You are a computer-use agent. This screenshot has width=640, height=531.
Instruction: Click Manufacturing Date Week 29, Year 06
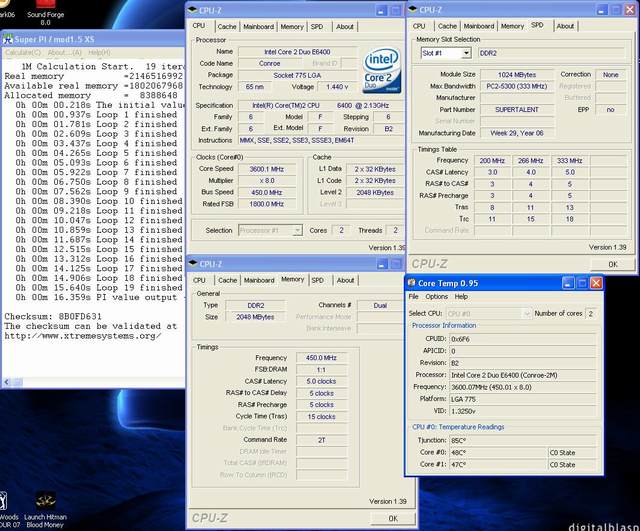tap(517, 133)
